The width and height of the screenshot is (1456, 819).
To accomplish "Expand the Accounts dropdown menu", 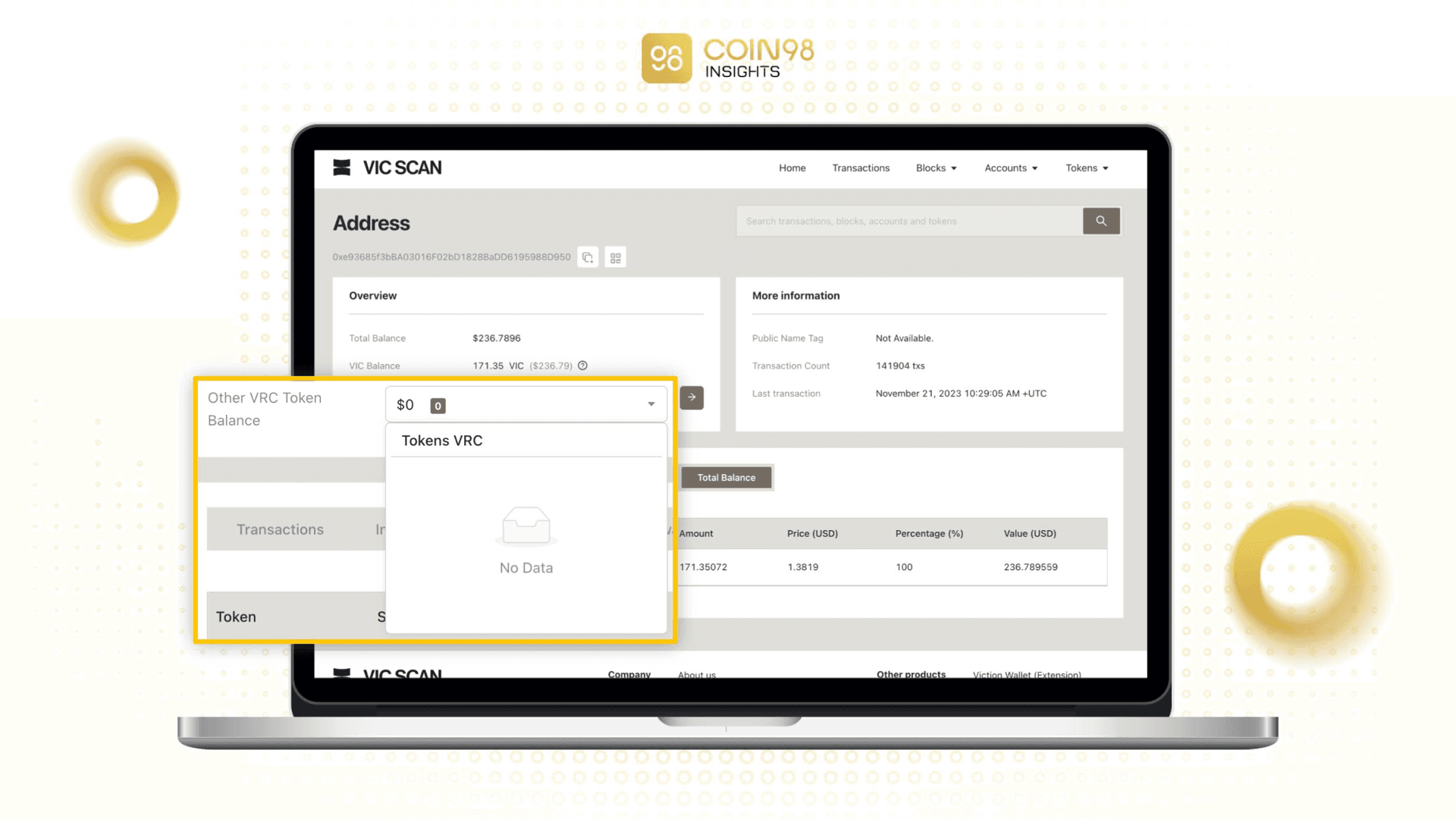I will (1011, 168).
